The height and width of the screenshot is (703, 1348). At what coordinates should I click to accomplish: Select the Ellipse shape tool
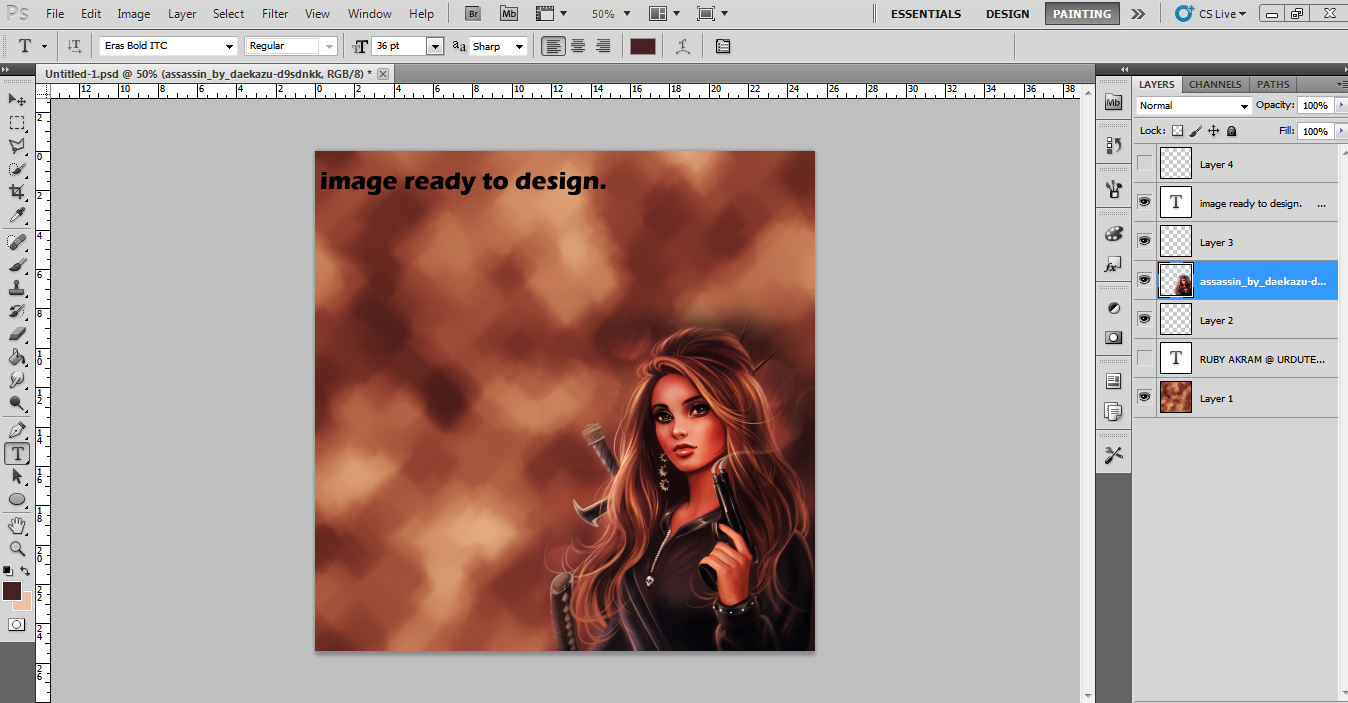[x=17, y=499]
